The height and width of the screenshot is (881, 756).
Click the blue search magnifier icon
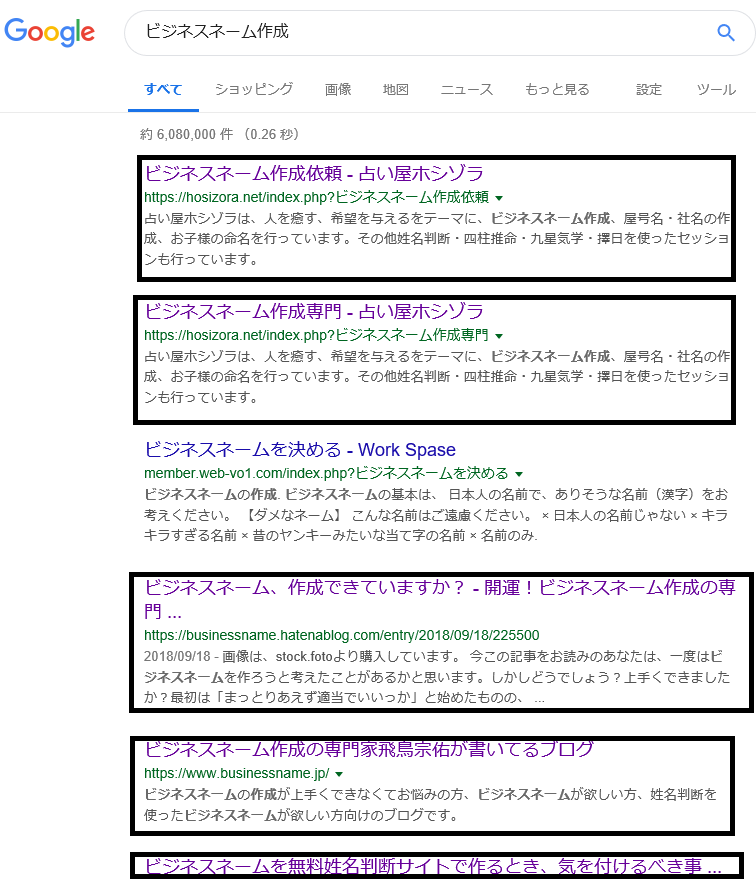click(726, 33)
